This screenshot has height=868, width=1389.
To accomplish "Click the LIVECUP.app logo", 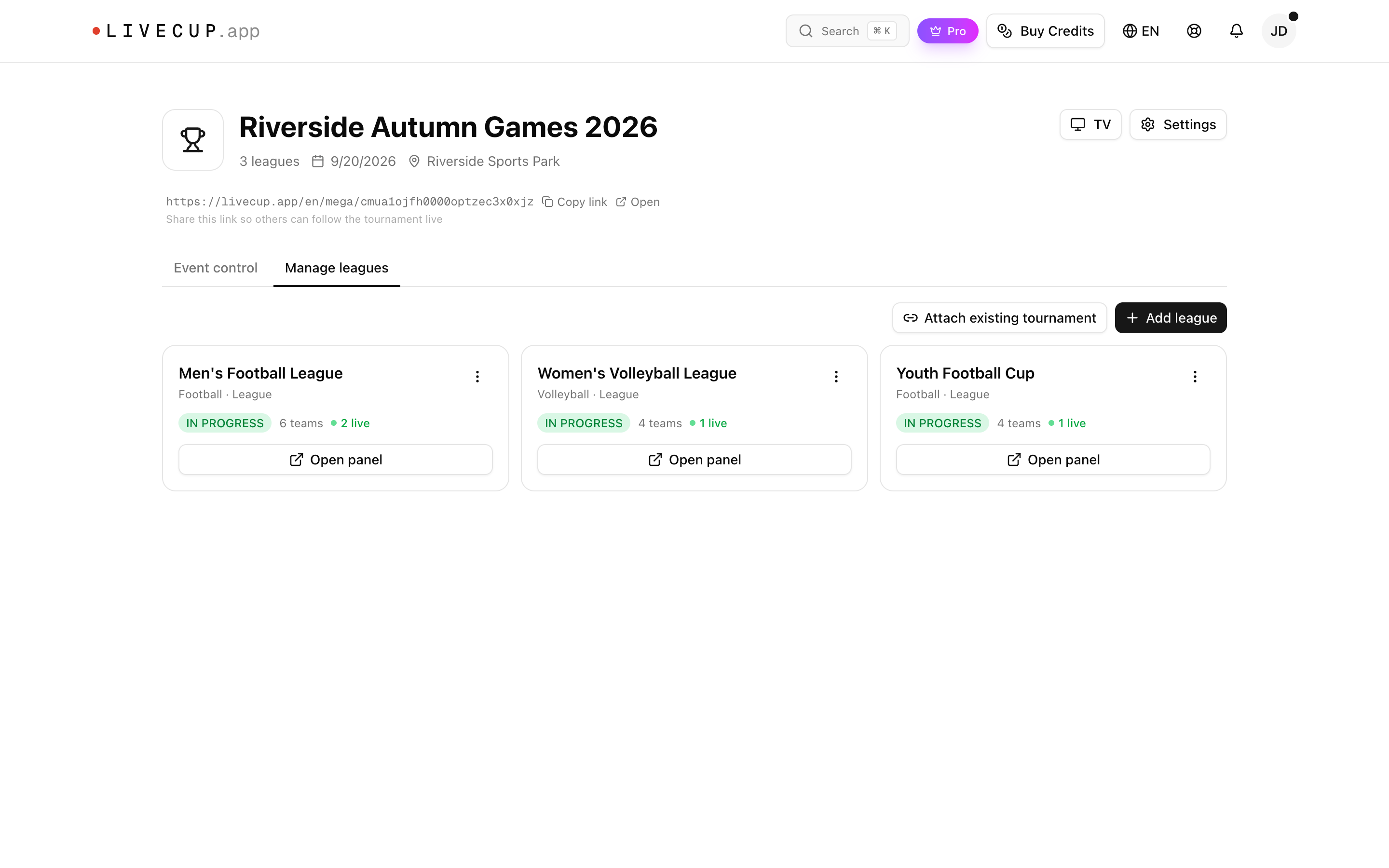I will click(176, 31).
